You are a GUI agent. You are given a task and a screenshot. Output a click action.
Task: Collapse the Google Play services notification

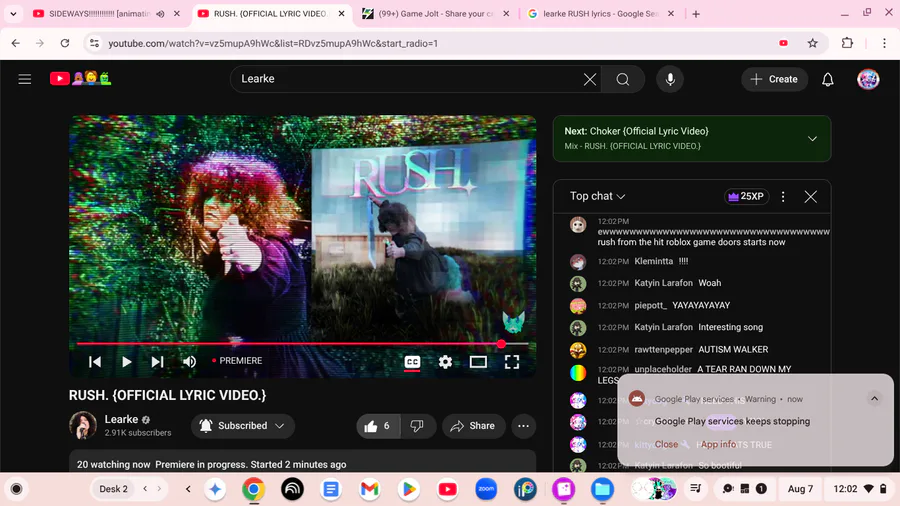[x=874, y=398]
